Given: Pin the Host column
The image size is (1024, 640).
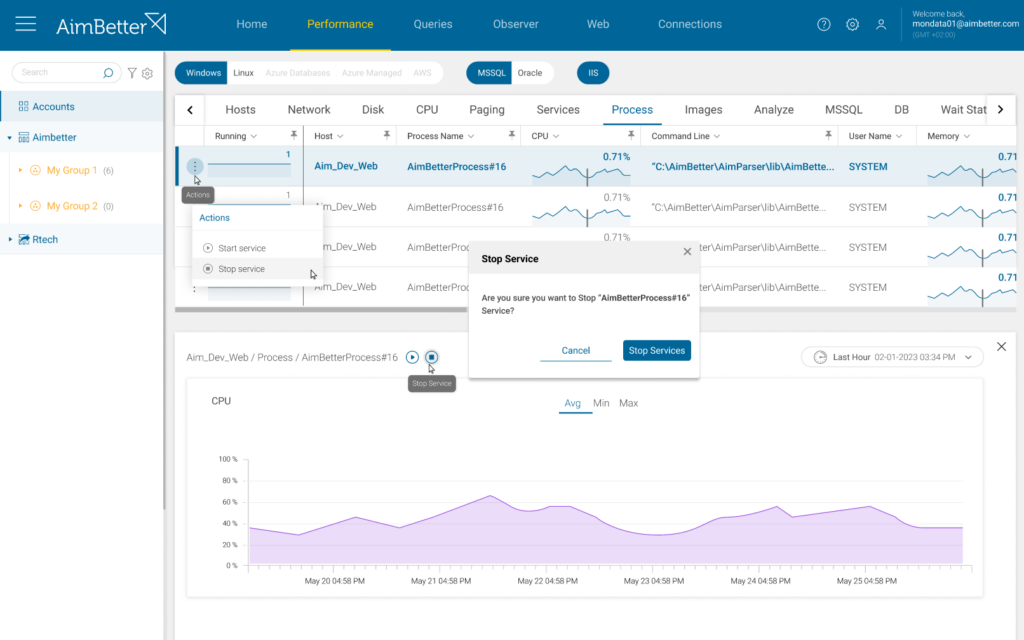Looking at the screenshot, I should (387, 135).
